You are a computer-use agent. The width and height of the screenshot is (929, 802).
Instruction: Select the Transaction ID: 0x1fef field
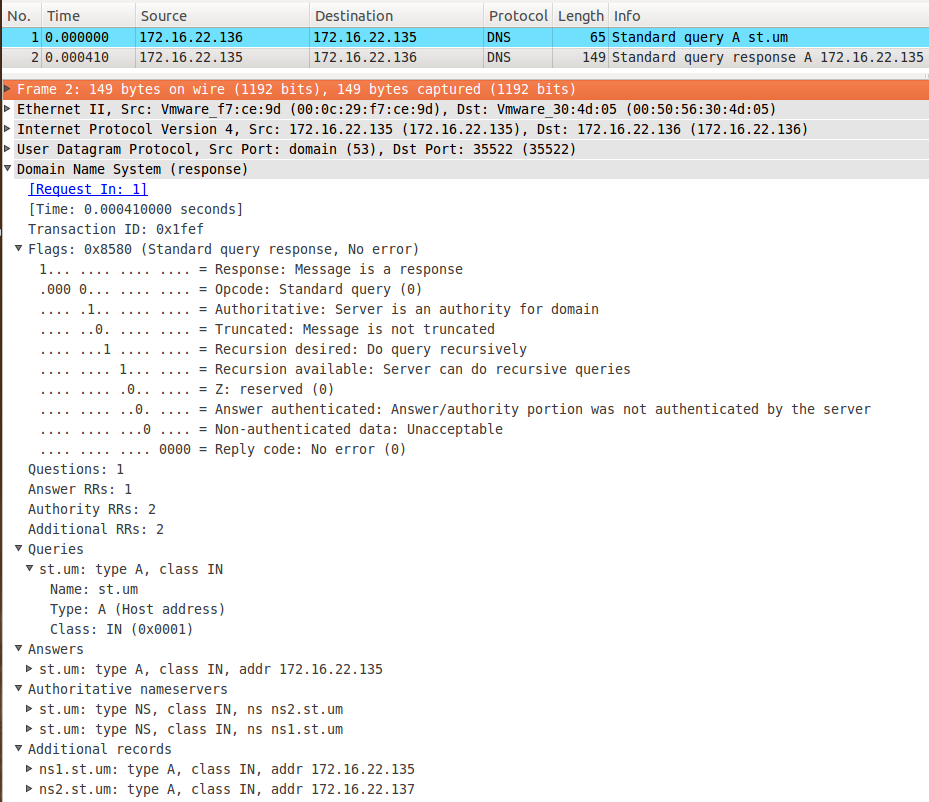116,229
